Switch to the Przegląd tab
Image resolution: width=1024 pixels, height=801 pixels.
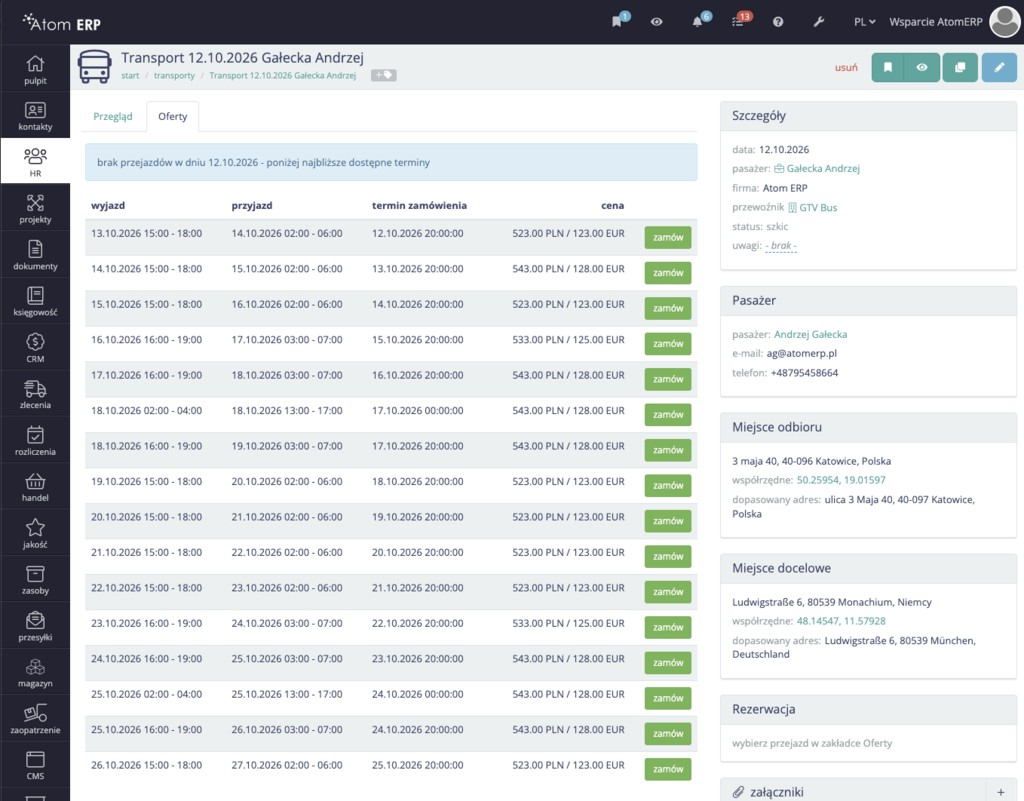[113, 116]
